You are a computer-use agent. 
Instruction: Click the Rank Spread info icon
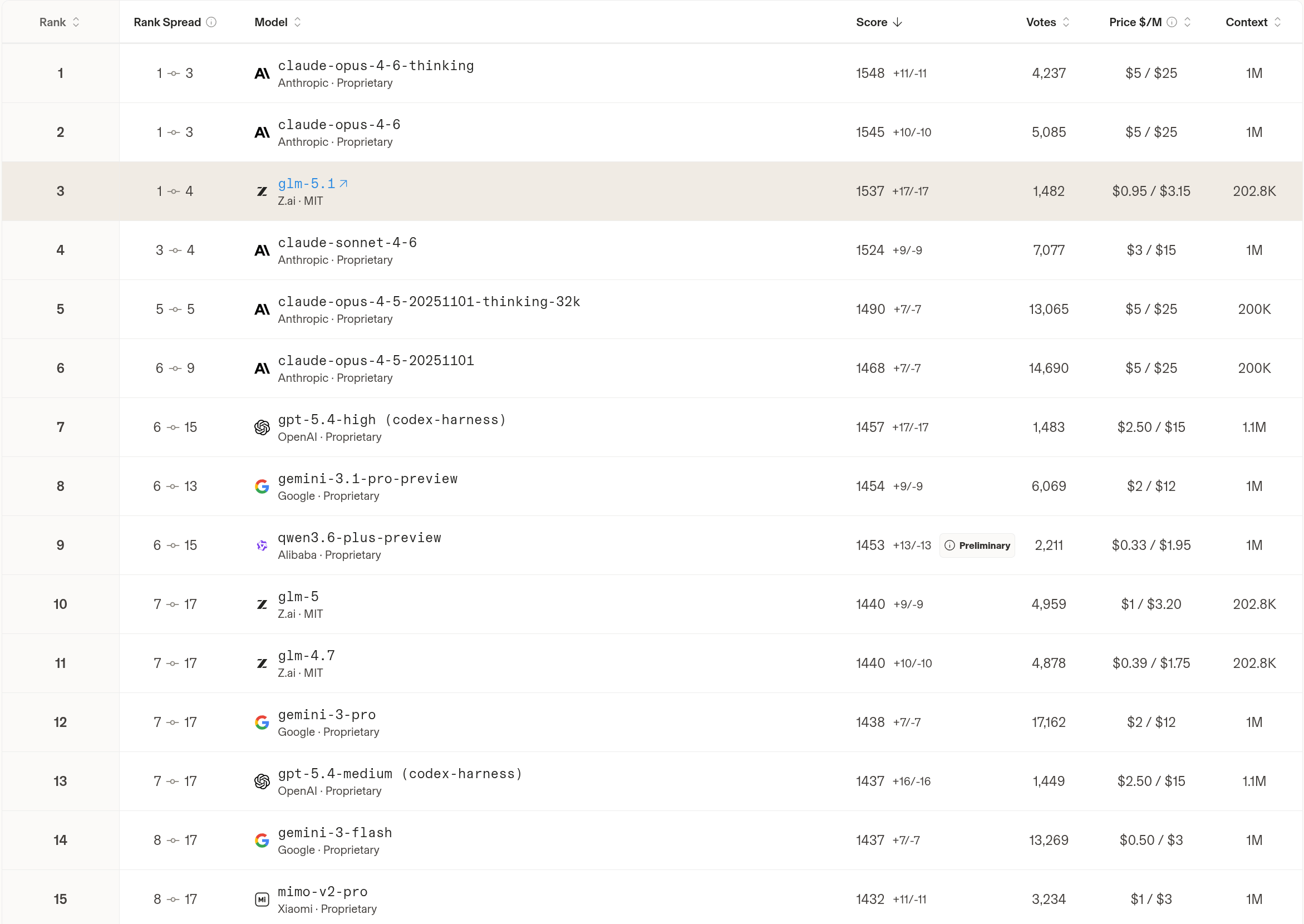[x=211, y=22]
